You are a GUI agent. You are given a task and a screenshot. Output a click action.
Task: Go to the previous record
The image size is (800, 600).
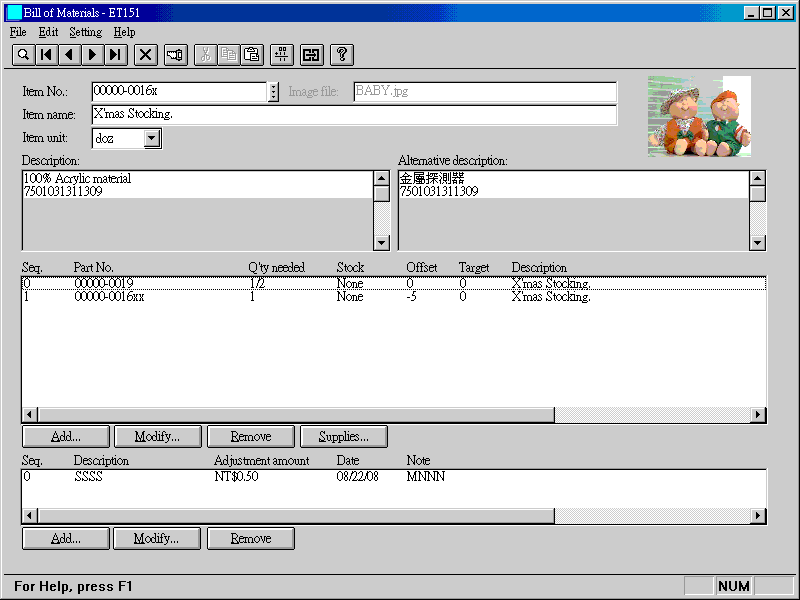click(x=69, y=55)
